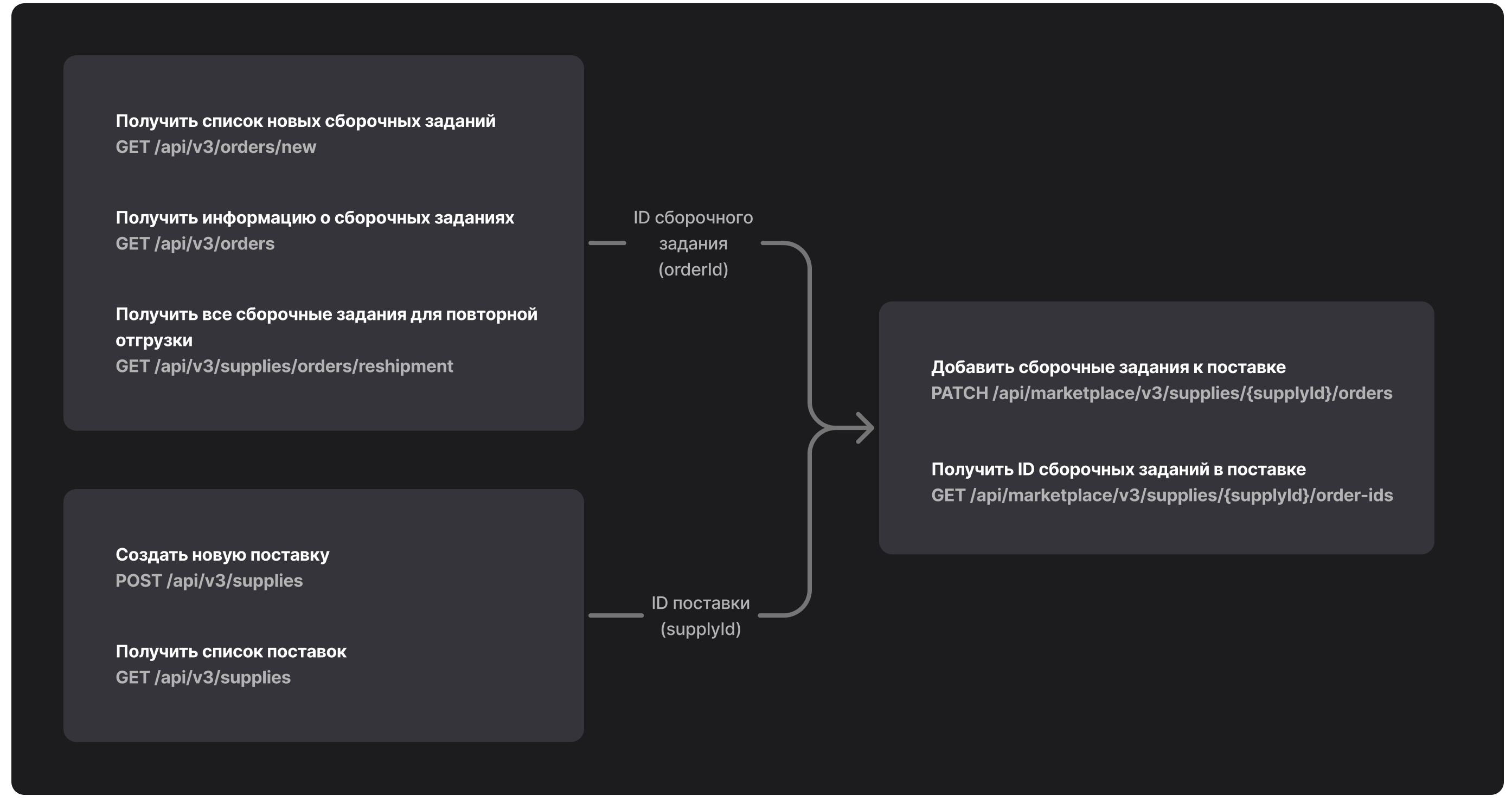Screen dimensions: 1512x803
Task: Click the 'ID поставки (supplyId)' label
Action: coord(700,616)
